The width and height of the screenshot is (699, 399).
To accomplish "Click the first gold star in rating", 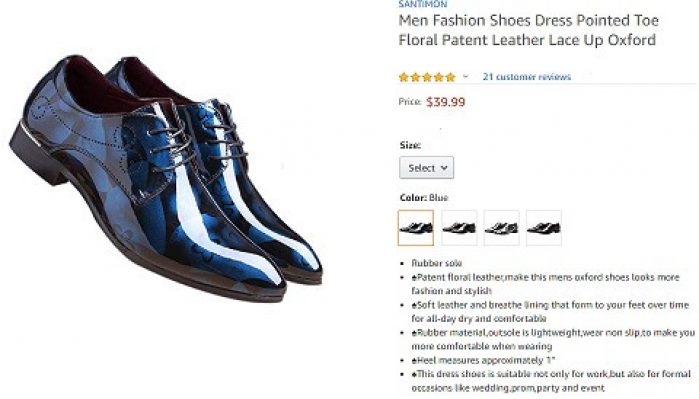I will point(404,77).
